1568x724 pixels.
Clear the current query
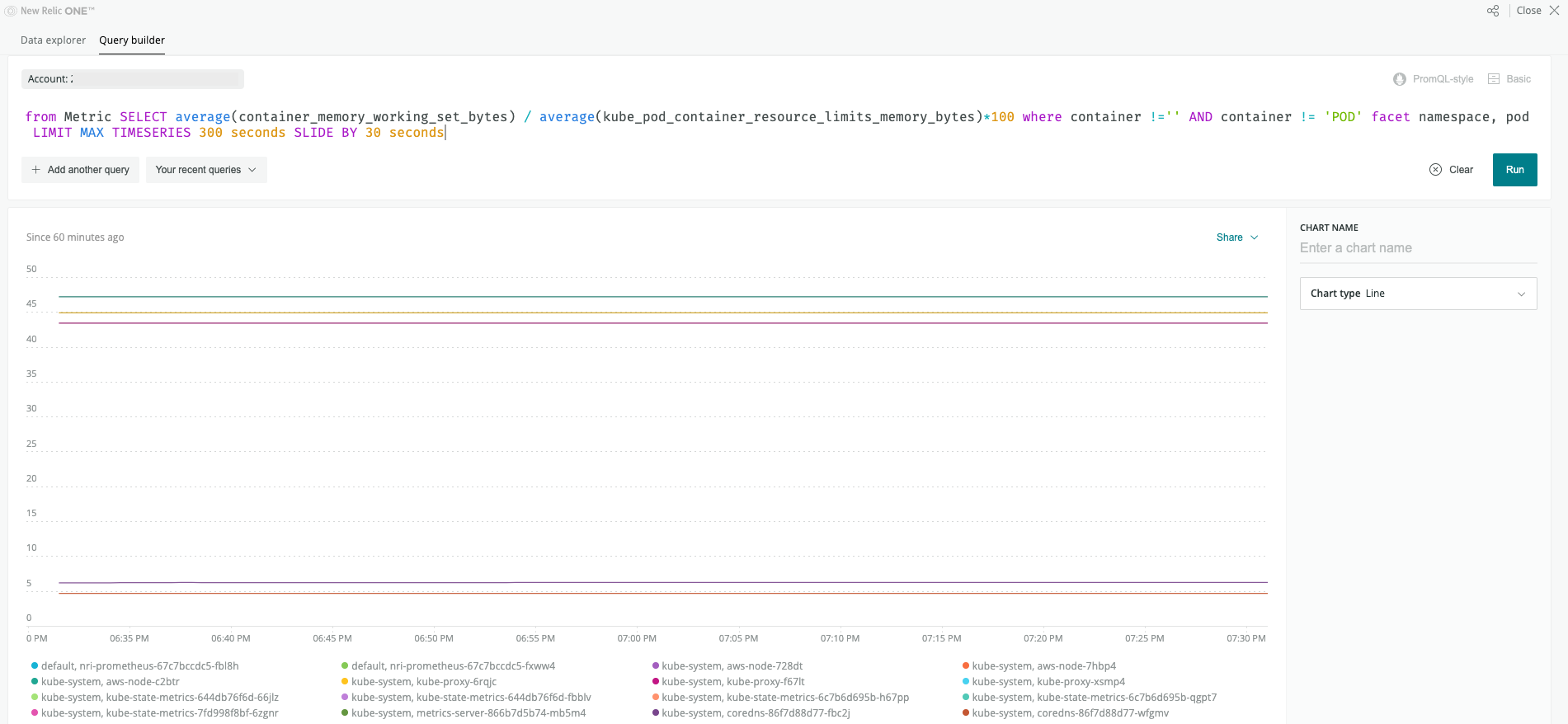click(1451, 170)
